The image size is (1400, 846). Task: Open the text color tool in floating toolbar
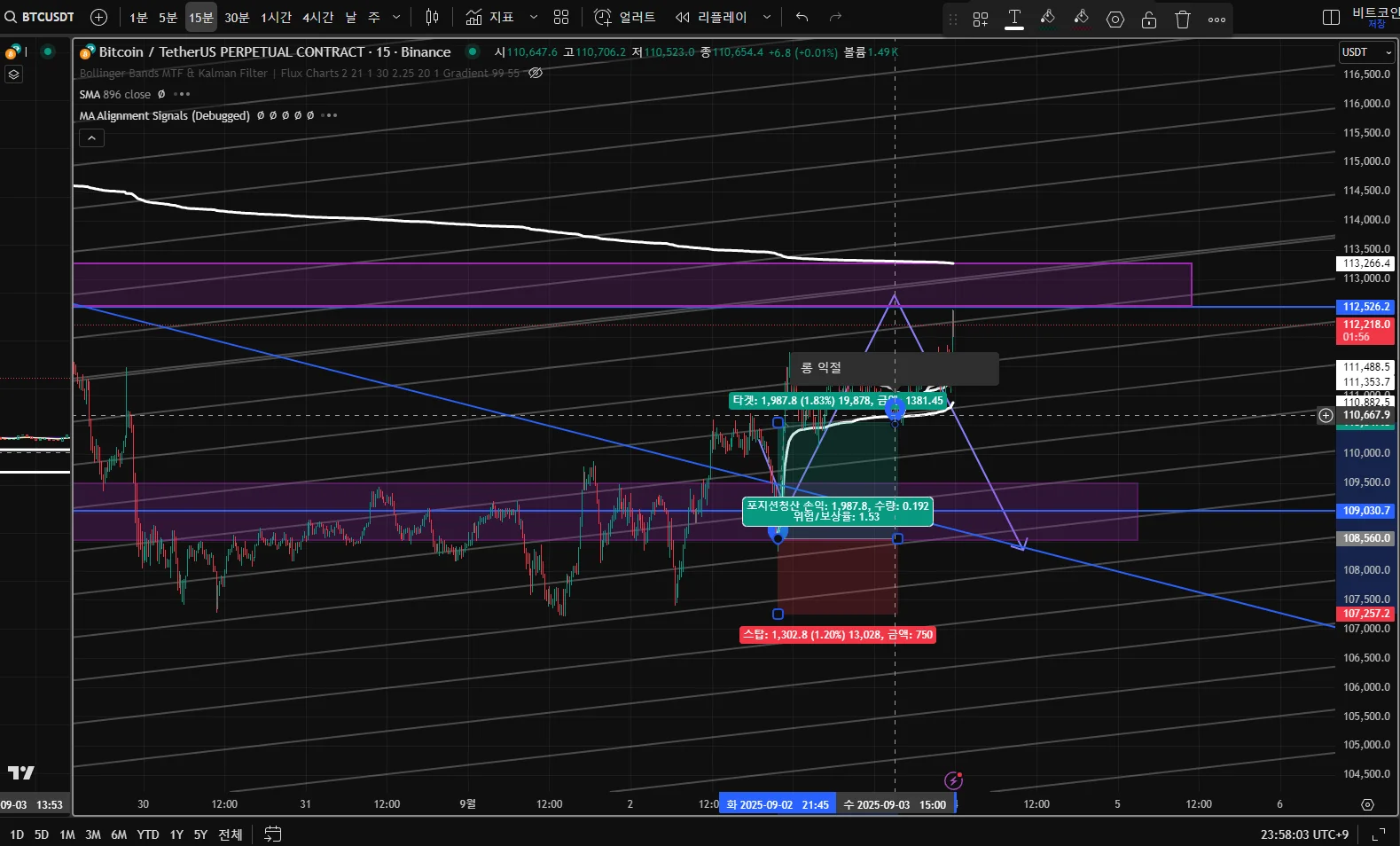click(x=1014, y=19)
